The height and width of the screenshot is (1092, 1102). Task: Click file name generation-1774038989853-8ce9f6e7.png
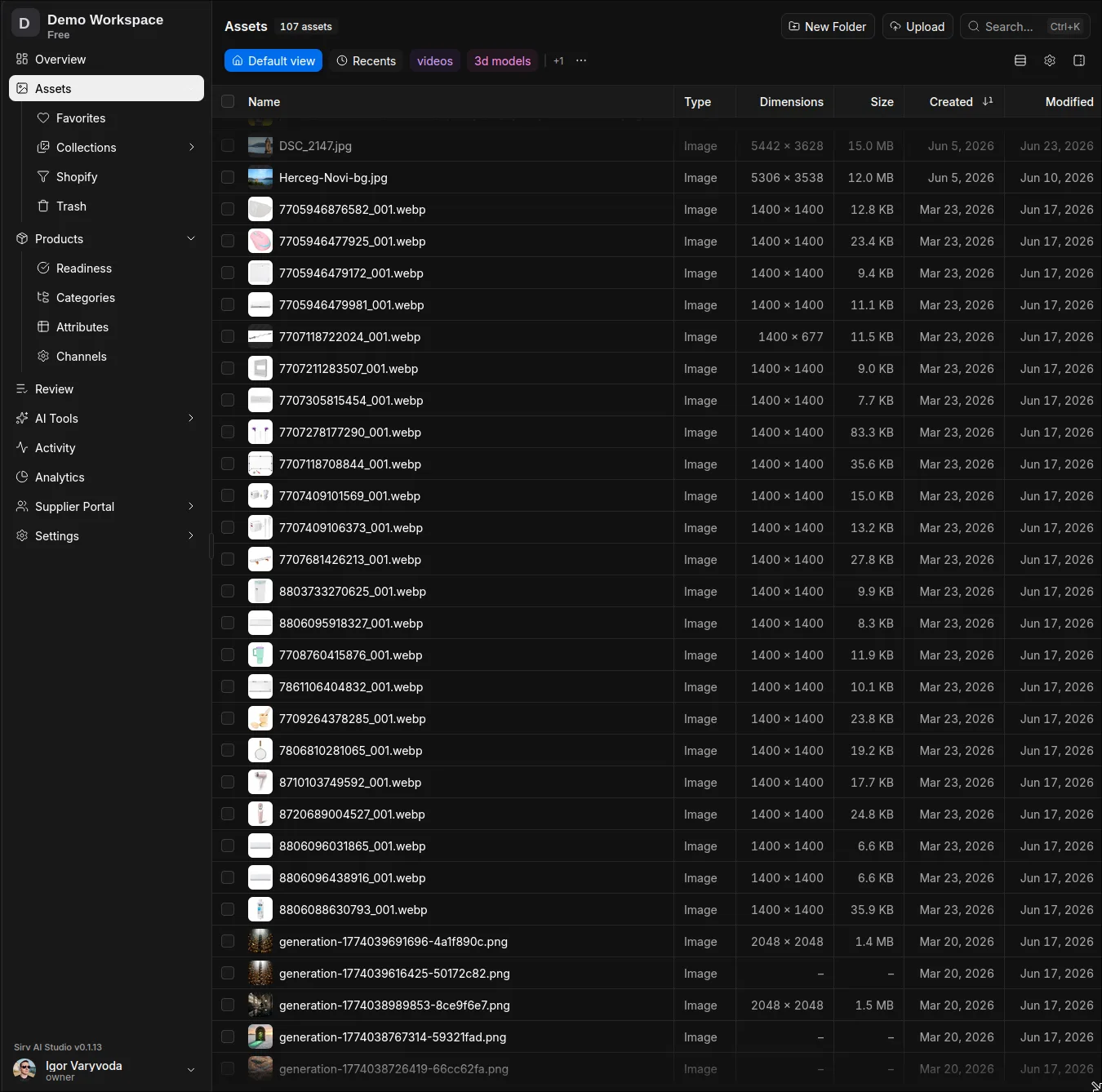pos(394,1005)
